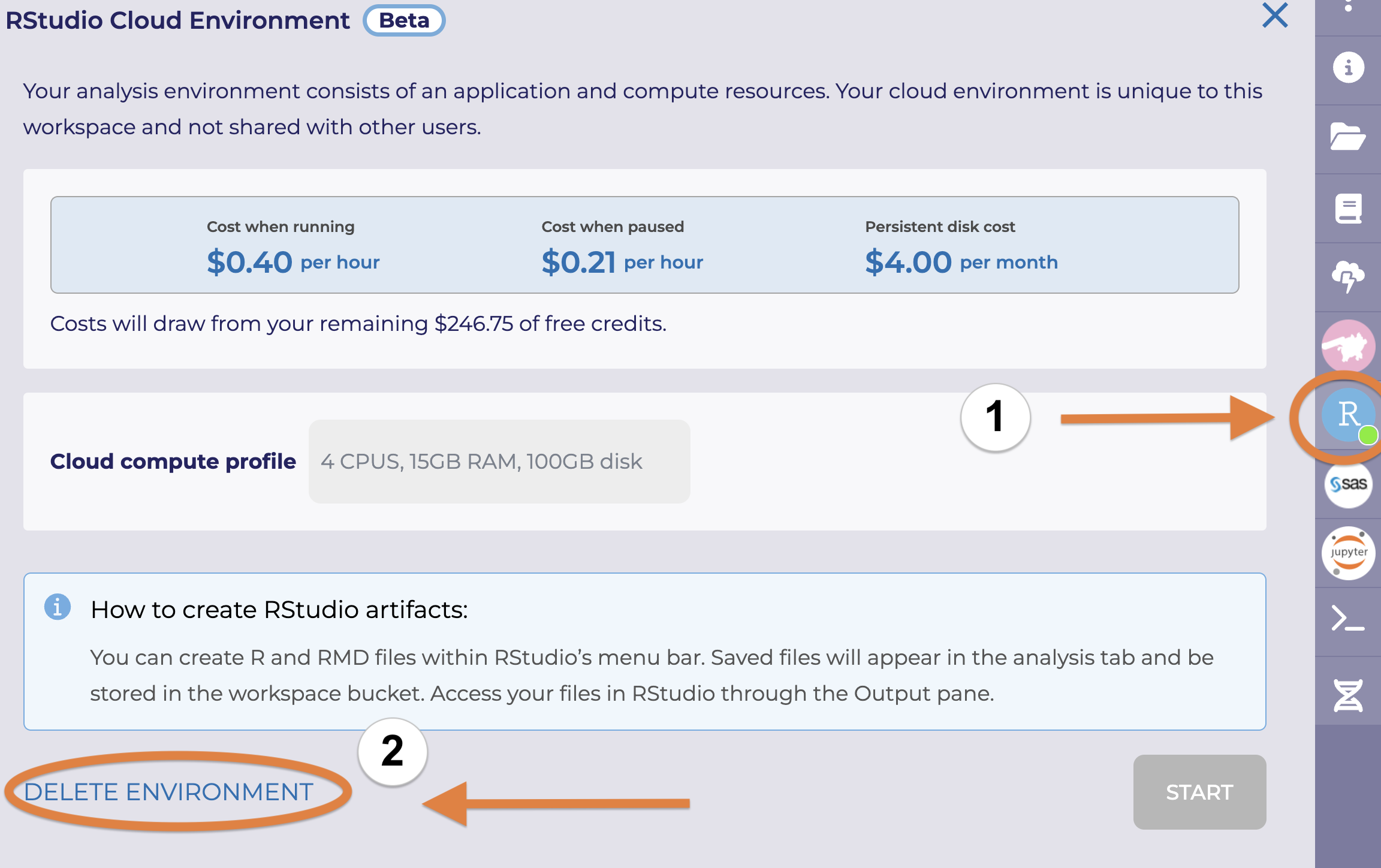The height and width of the screenshot is (868, 1381).
Task: Click the remaining free credits text
Action: coord(358,324)
